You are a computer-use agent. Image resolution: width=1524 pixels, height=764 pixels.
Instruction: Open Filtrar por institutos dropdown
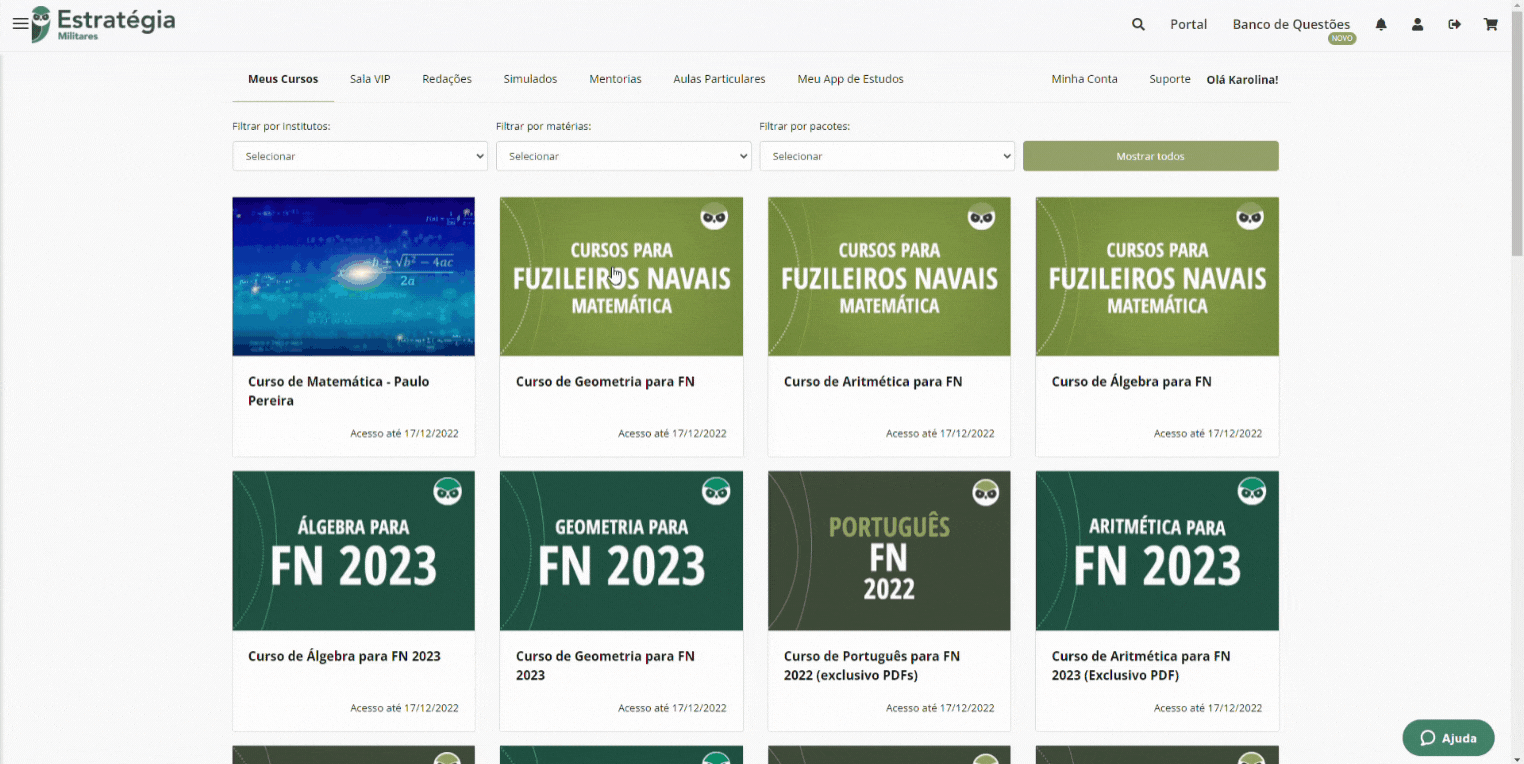click(x=360, y=156)
